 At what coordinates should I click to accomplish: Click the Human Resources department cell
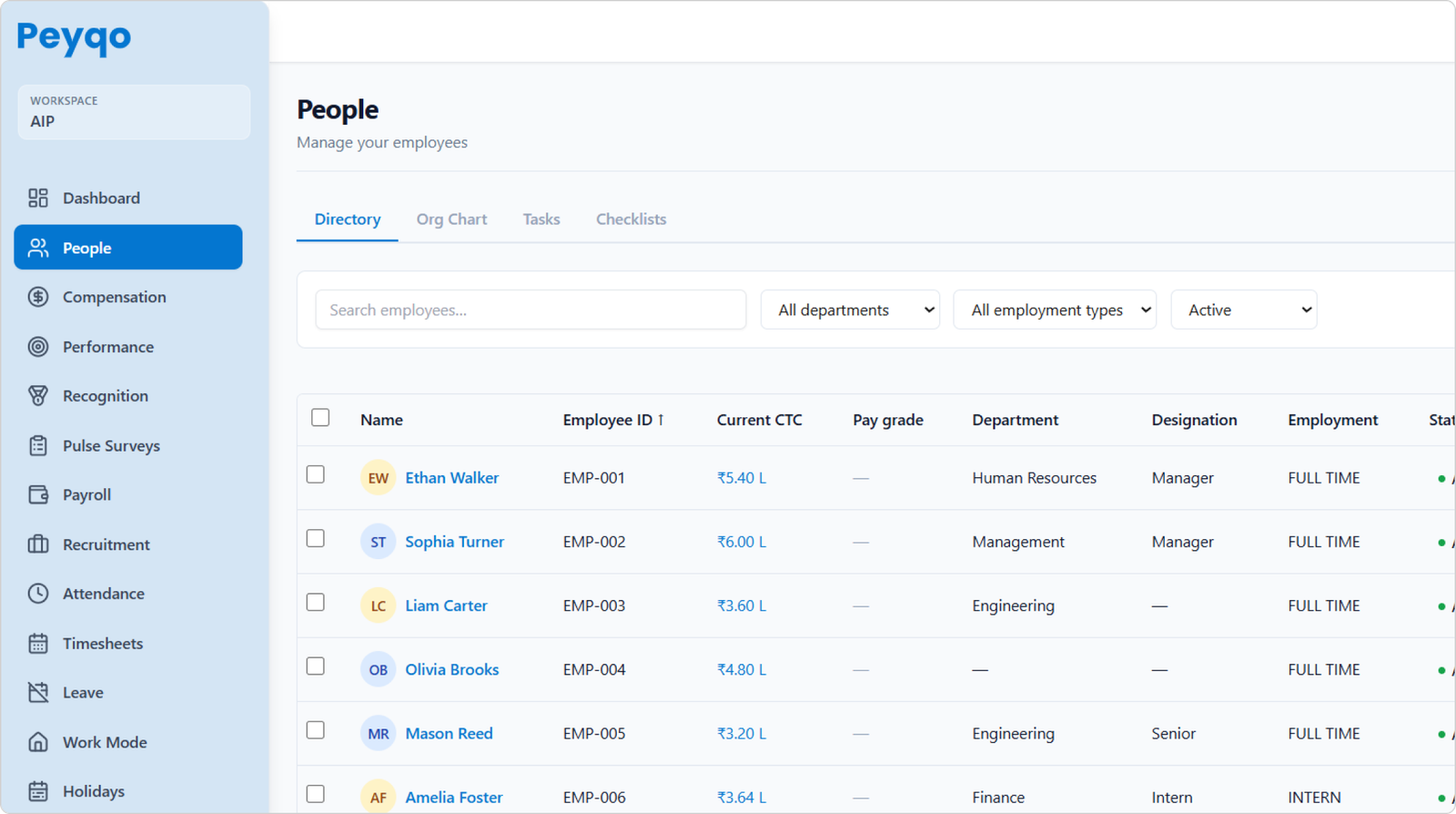click(1035, 478)
